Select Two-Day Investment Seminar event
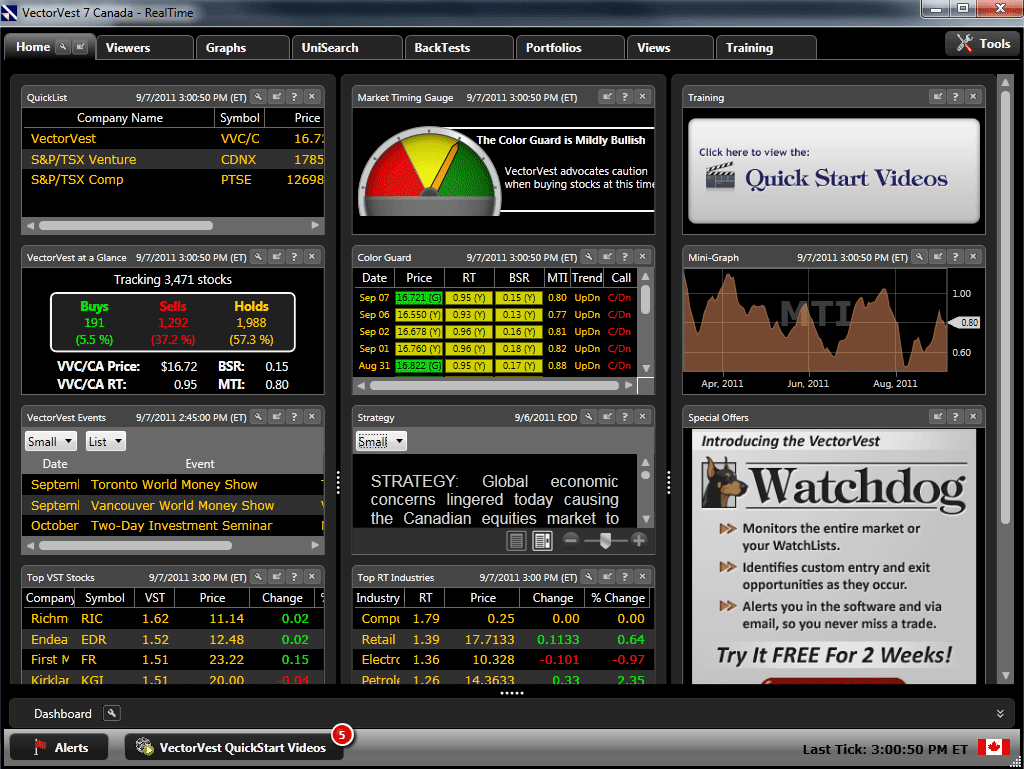This screenshot has height=769, width=1024. [173, 526]
